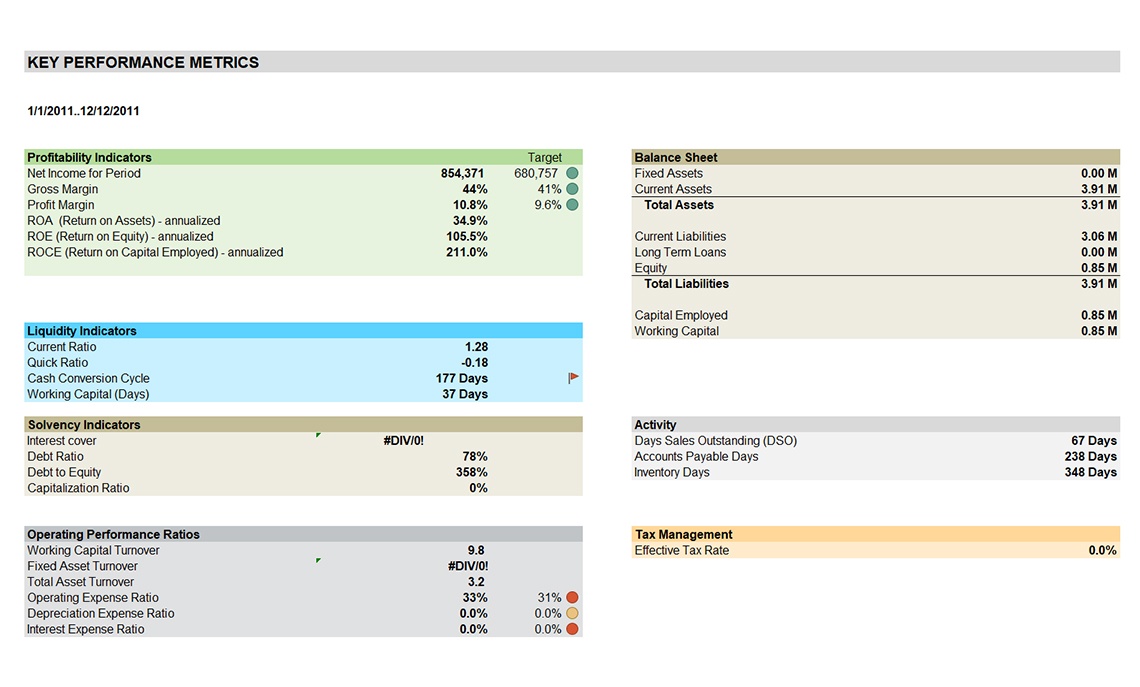Select the Total Assets label
The width and height of the screenshot is (1140, 687).
[x=679, y=206]
